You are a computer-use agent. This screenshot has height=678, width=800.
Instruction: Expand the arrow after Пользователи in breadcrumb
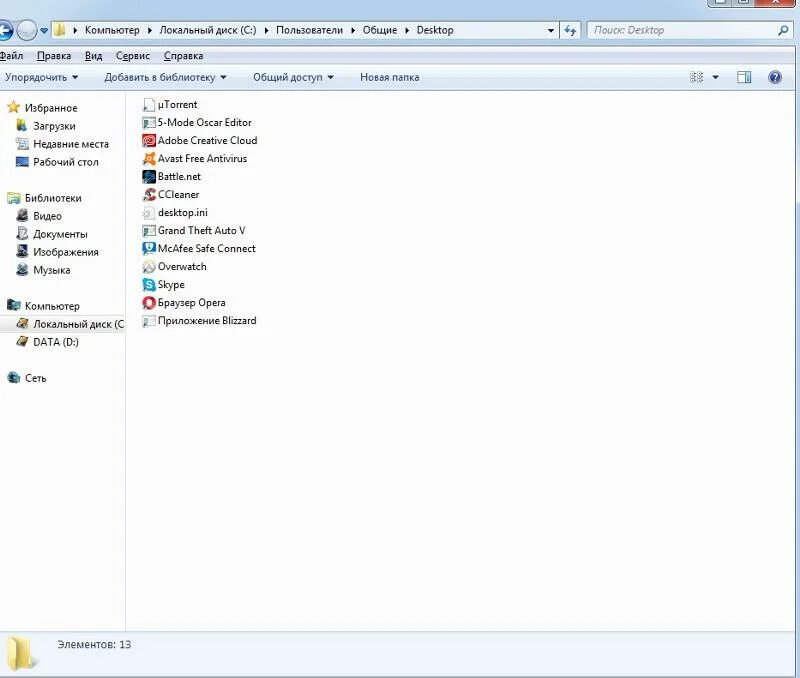353,30
